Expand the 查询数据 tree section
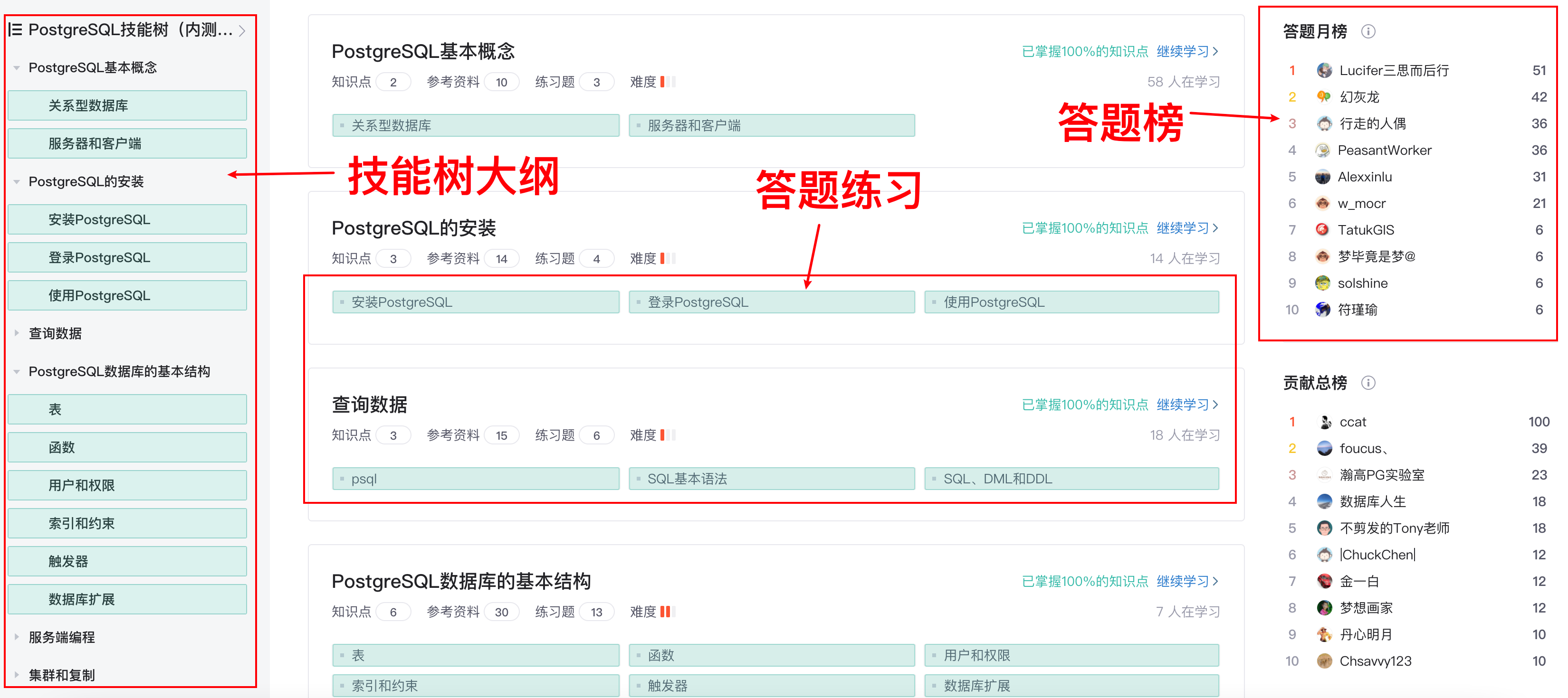Viewport: 1568px width, 698px height. coord(17,333)
